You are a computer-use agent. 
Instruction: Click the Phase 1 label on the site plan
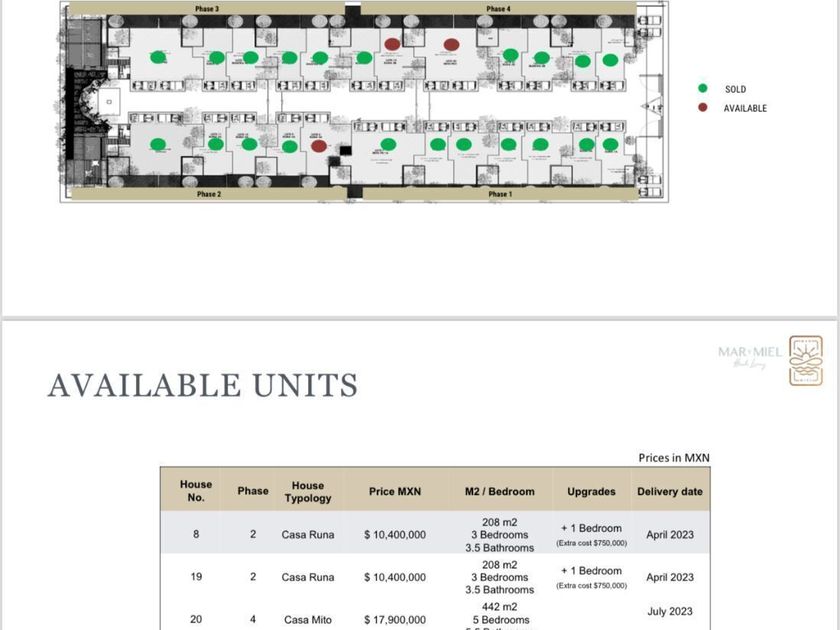pyautogui.click(x=500, y=194)
